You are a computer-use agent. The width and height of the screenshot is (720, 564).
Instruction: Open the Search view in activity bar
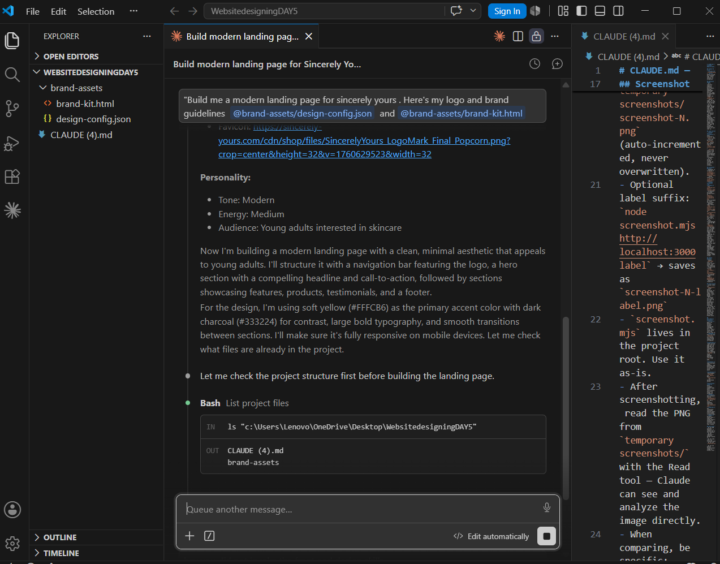tap(12, 74)
